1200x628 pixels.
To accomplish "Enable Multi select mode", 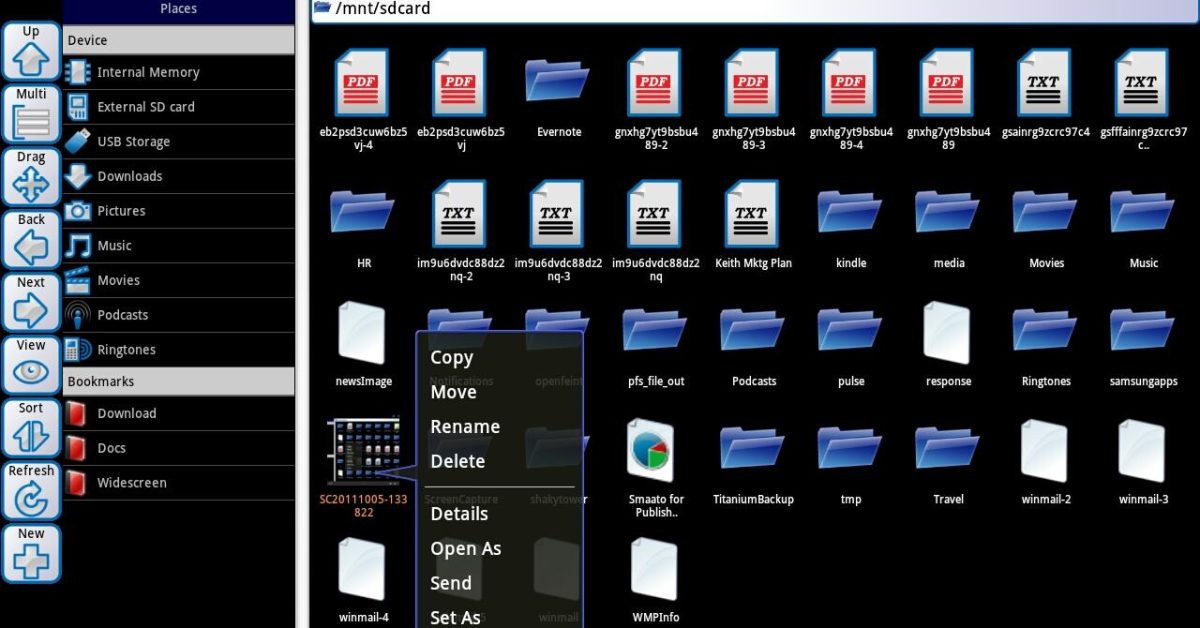I will pos(31,114).
